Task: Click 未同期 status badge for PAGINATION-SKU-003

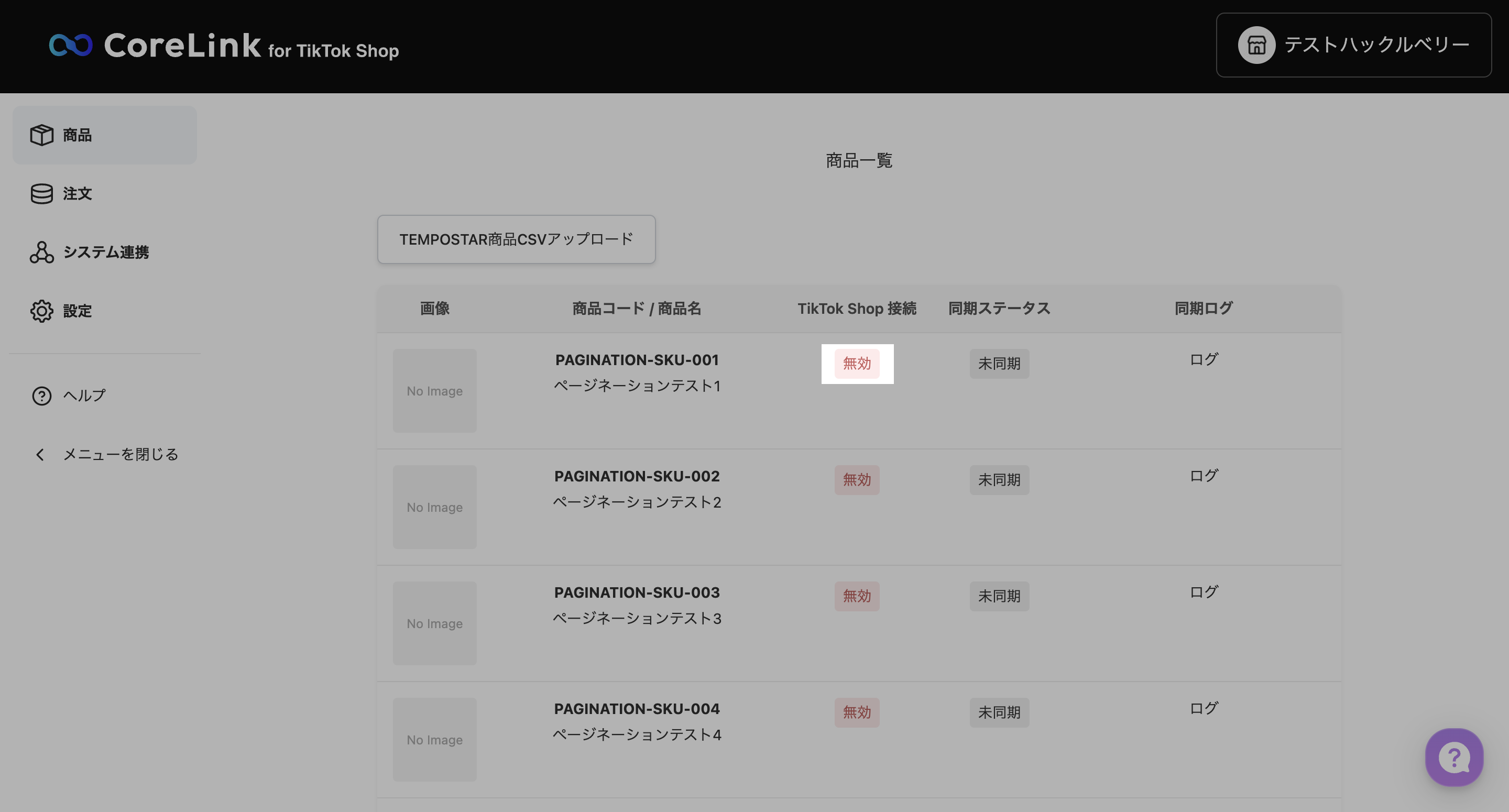Action: pos(999,596)
